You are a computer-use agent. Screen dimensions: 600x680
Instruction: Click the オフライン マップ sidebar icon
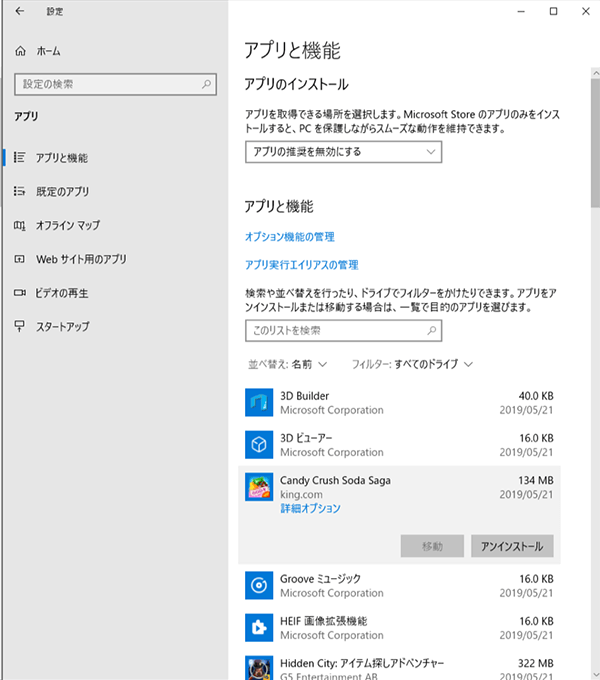pyautogui.click(x=19, y=225)
